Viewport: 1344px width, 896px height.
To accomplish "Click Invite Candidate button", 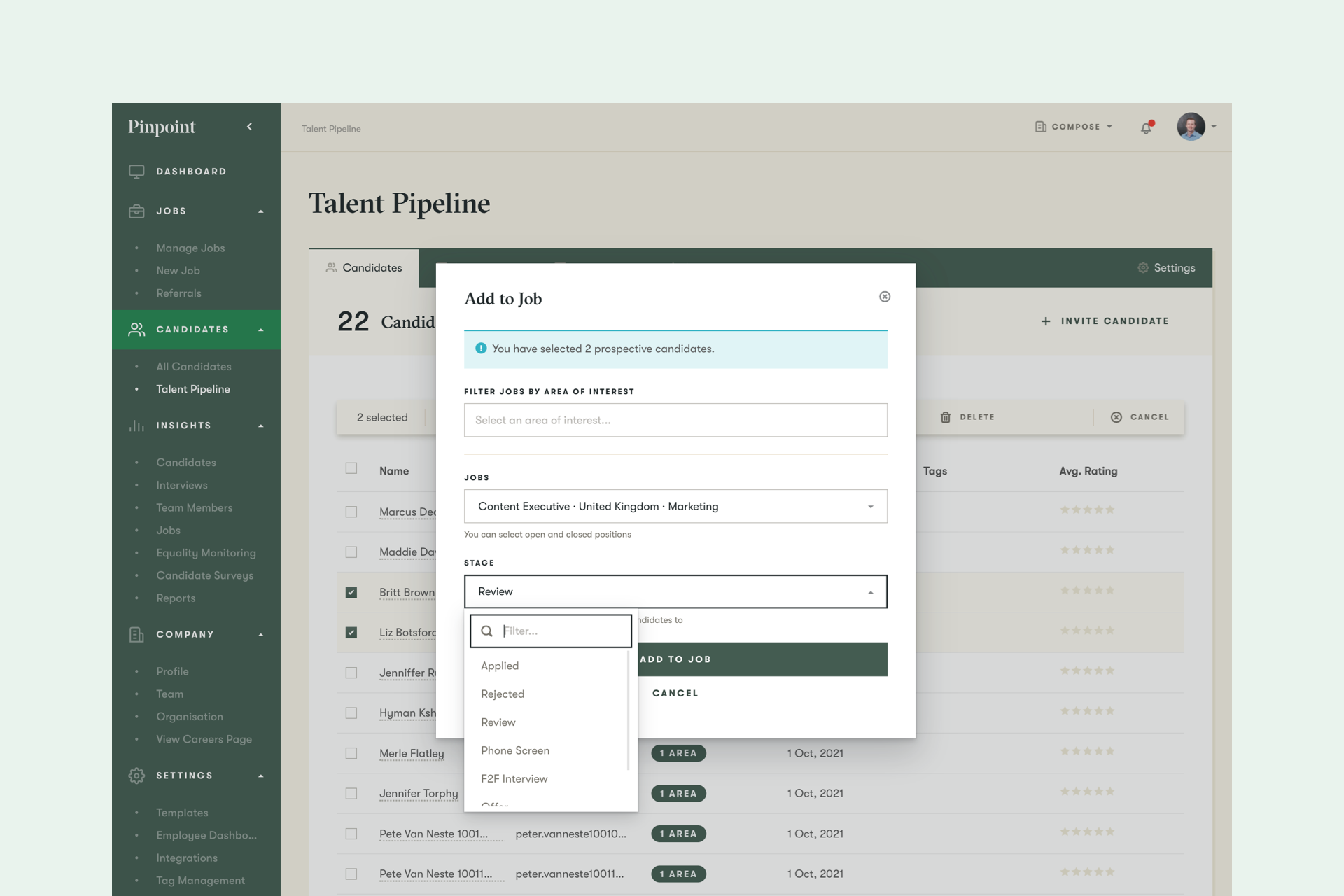I will (x=1105, y=321).
